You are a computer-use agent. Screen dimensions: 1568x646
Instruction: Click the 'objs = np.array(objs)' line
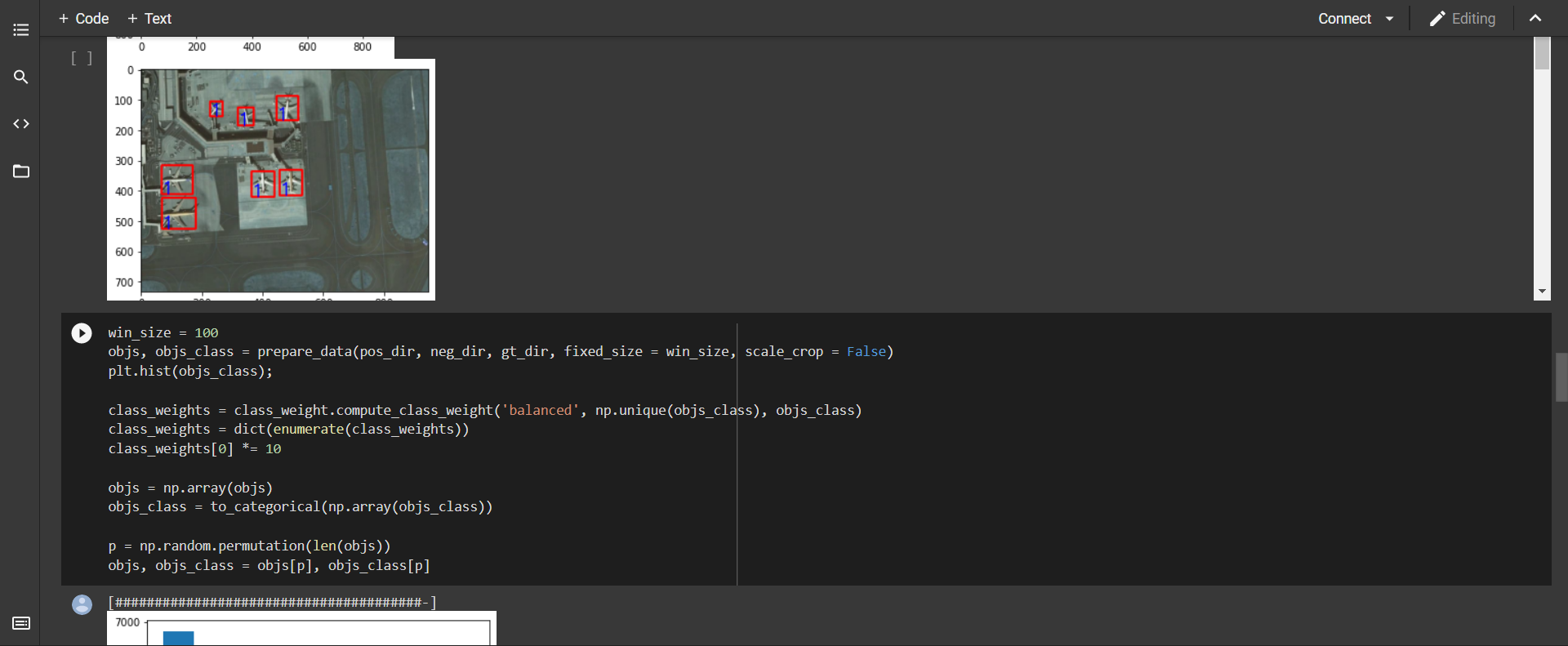[x=190, y=488]
